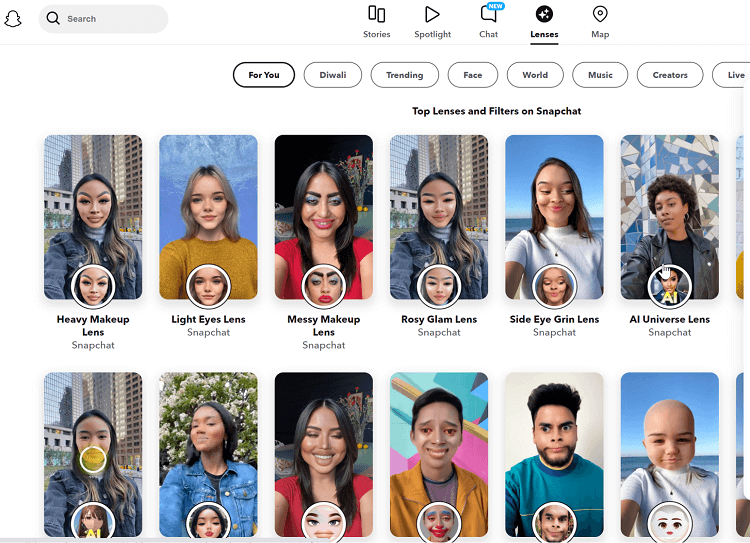Open the Side Eye Grin Lens title link
This screenshot has height=543, width=750.
[x=554, y=320]
